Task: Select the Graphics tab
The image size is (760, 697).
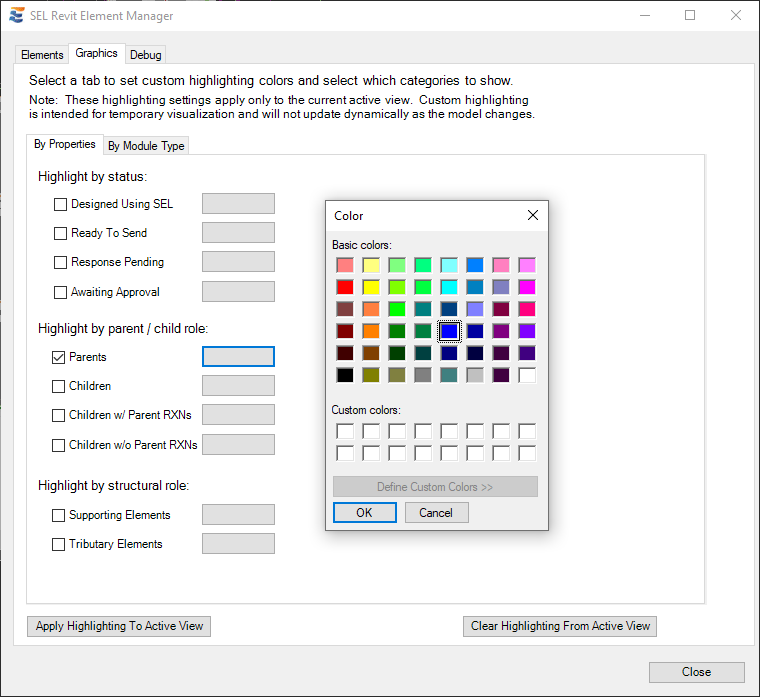Action: click(x=96, y=53)
